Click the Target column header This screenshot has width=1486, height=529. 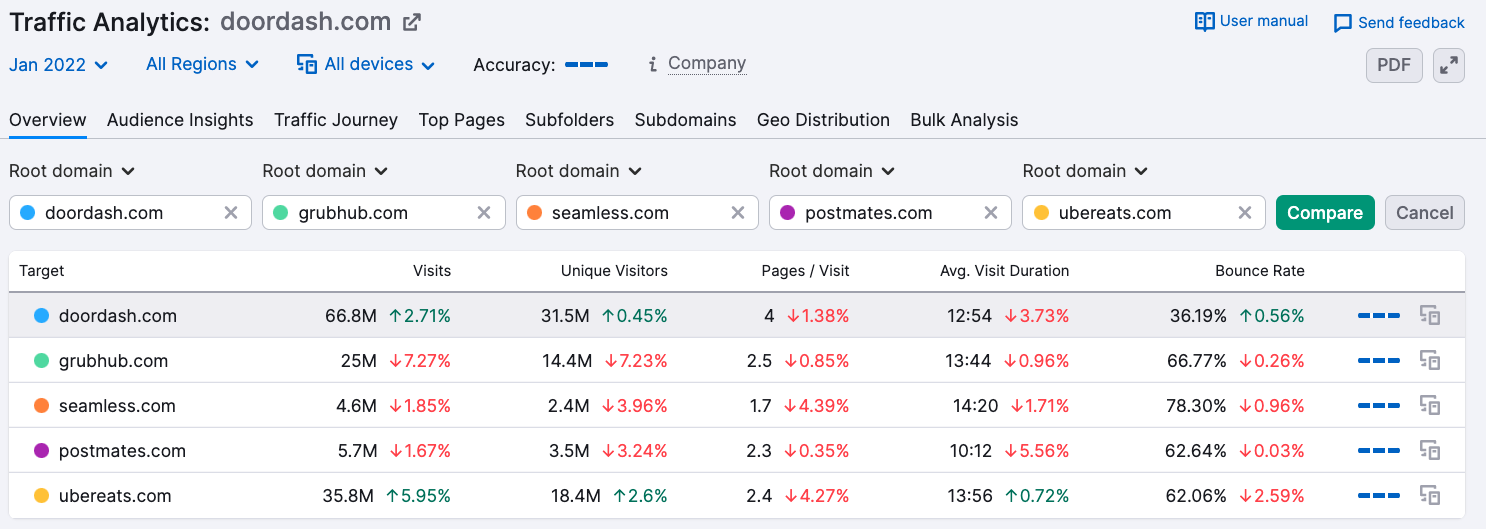pyautogui.click(x=41, y=271)
